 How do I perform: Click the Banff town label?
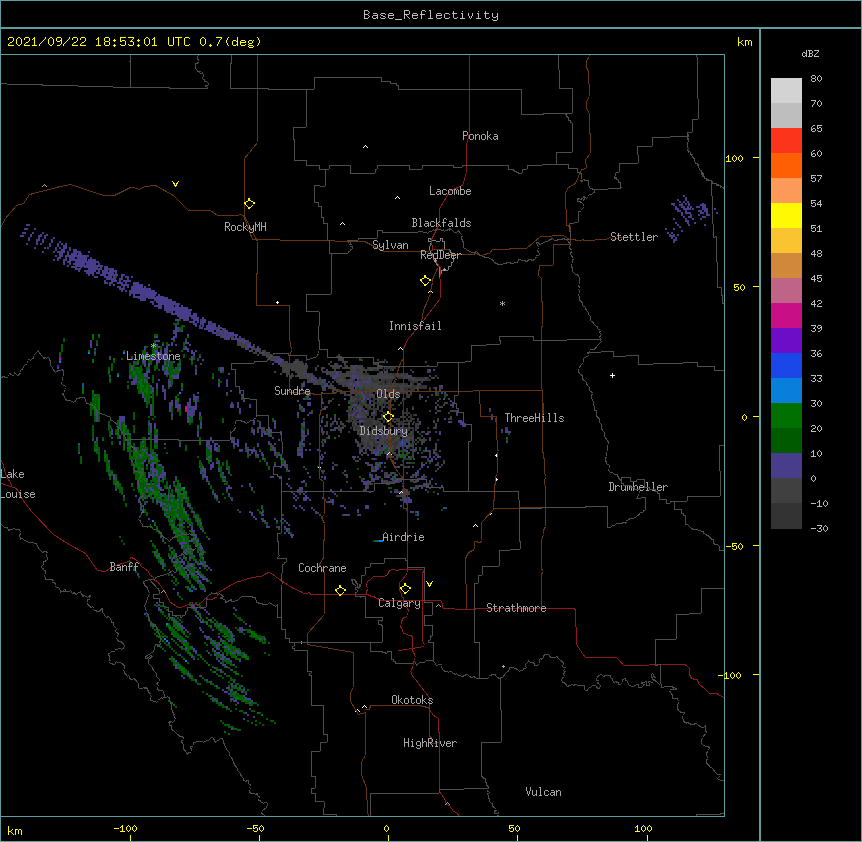[124, 567]
